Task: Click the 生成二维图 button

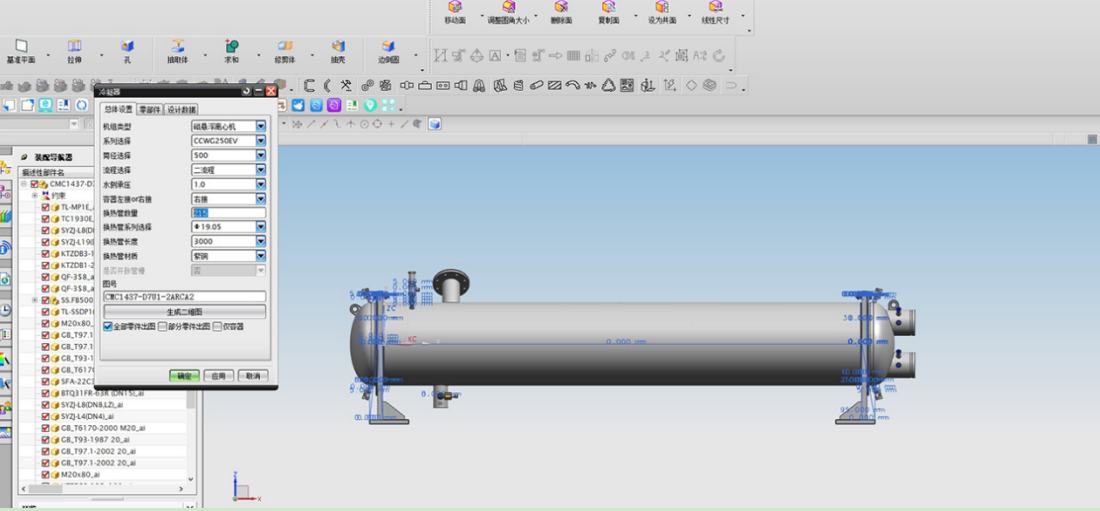Action: pos(184,312)
